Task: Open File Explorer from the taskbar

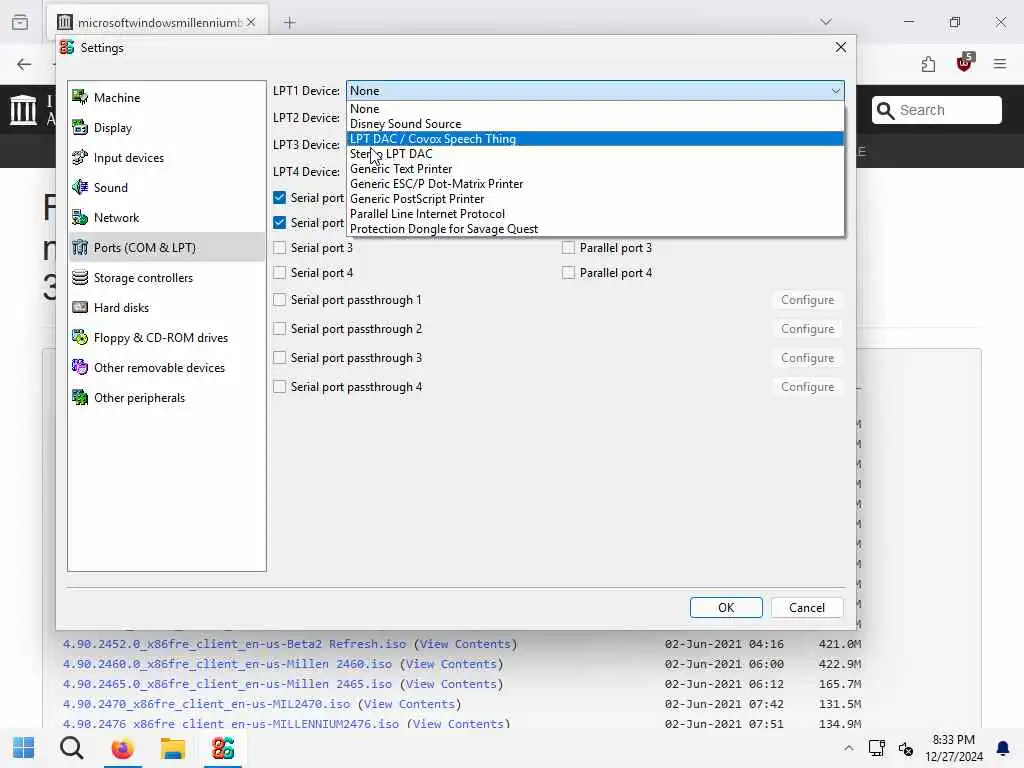Action: tap(173, 748)
